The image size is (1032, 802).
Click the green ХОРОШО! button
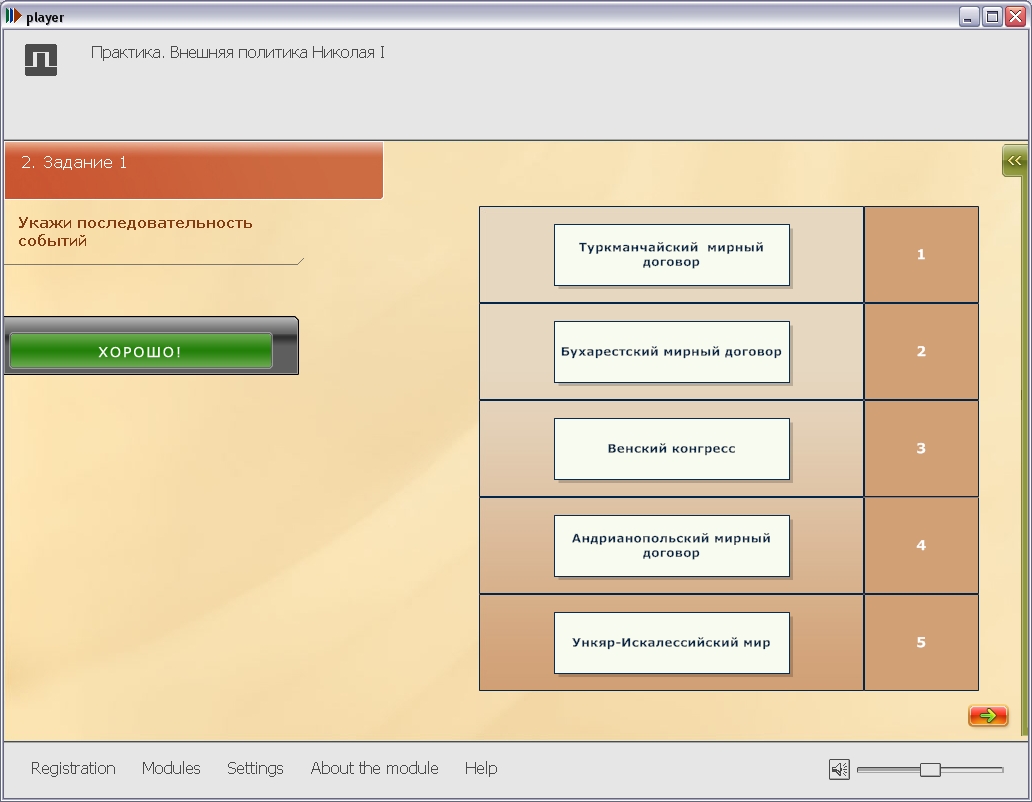(x=140, y=352)
